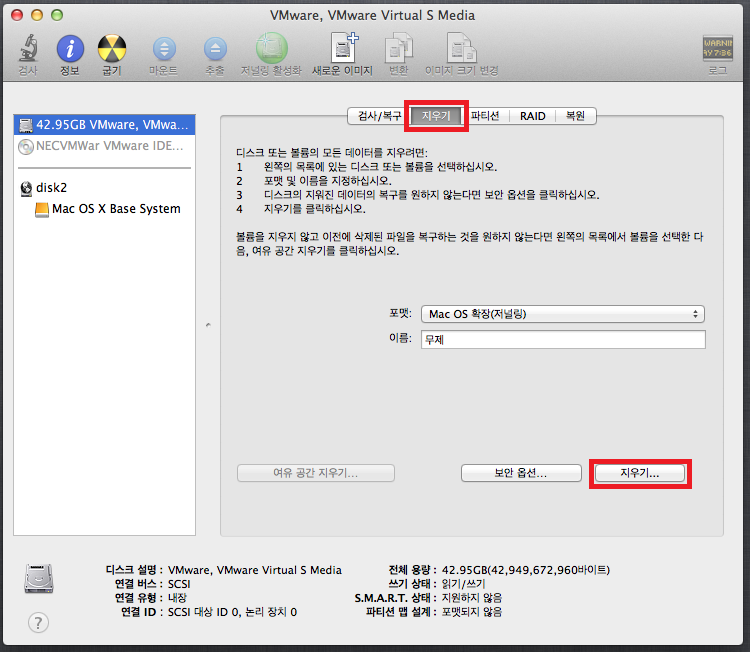Click the 42.95GB(42,949,672,960바이트) capacity value
This screenshot has width=750, height=652.
(526, 570)
